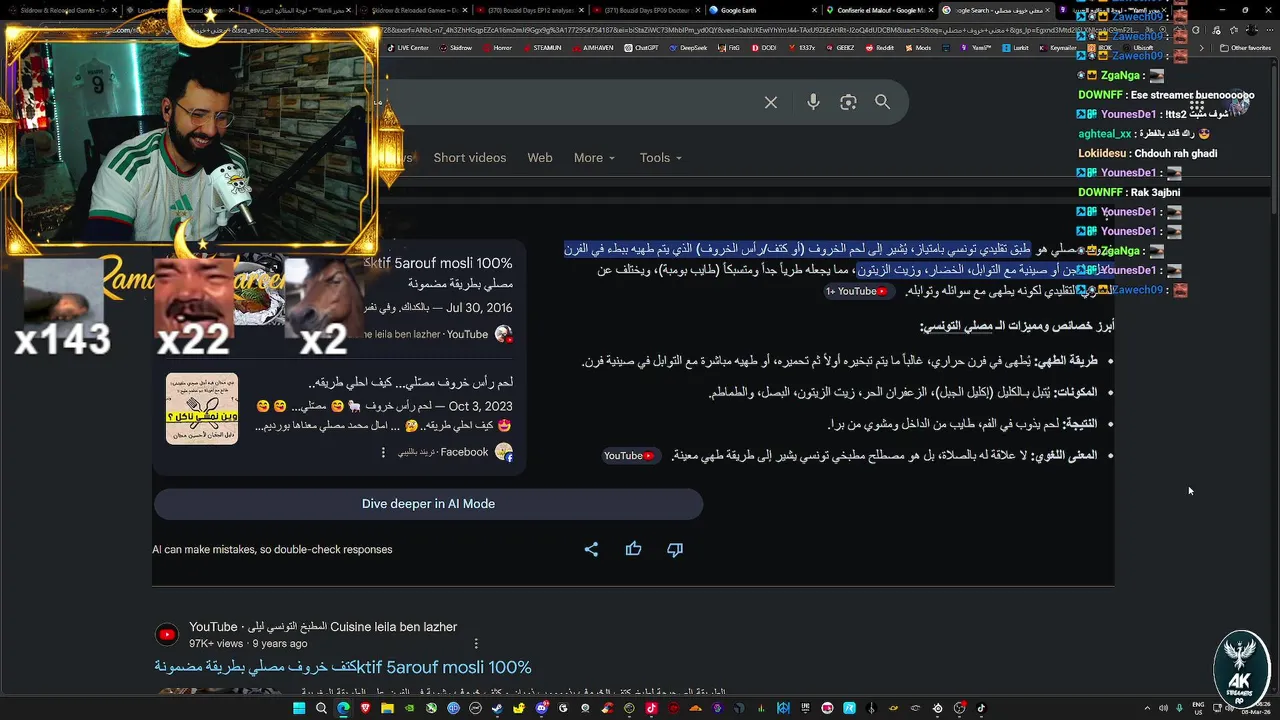Open Keymailer bookmark
Viewport: 1280px width, 720px height.
pyautogui.click(x=1059, y=48)
